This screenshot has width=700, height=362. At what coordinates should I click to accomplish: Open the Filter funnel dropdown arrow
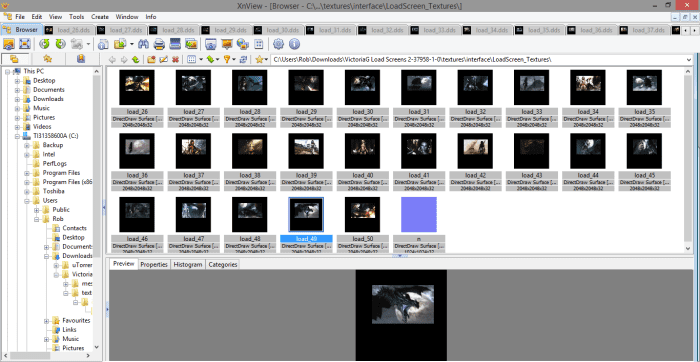[x=234, y=59]
